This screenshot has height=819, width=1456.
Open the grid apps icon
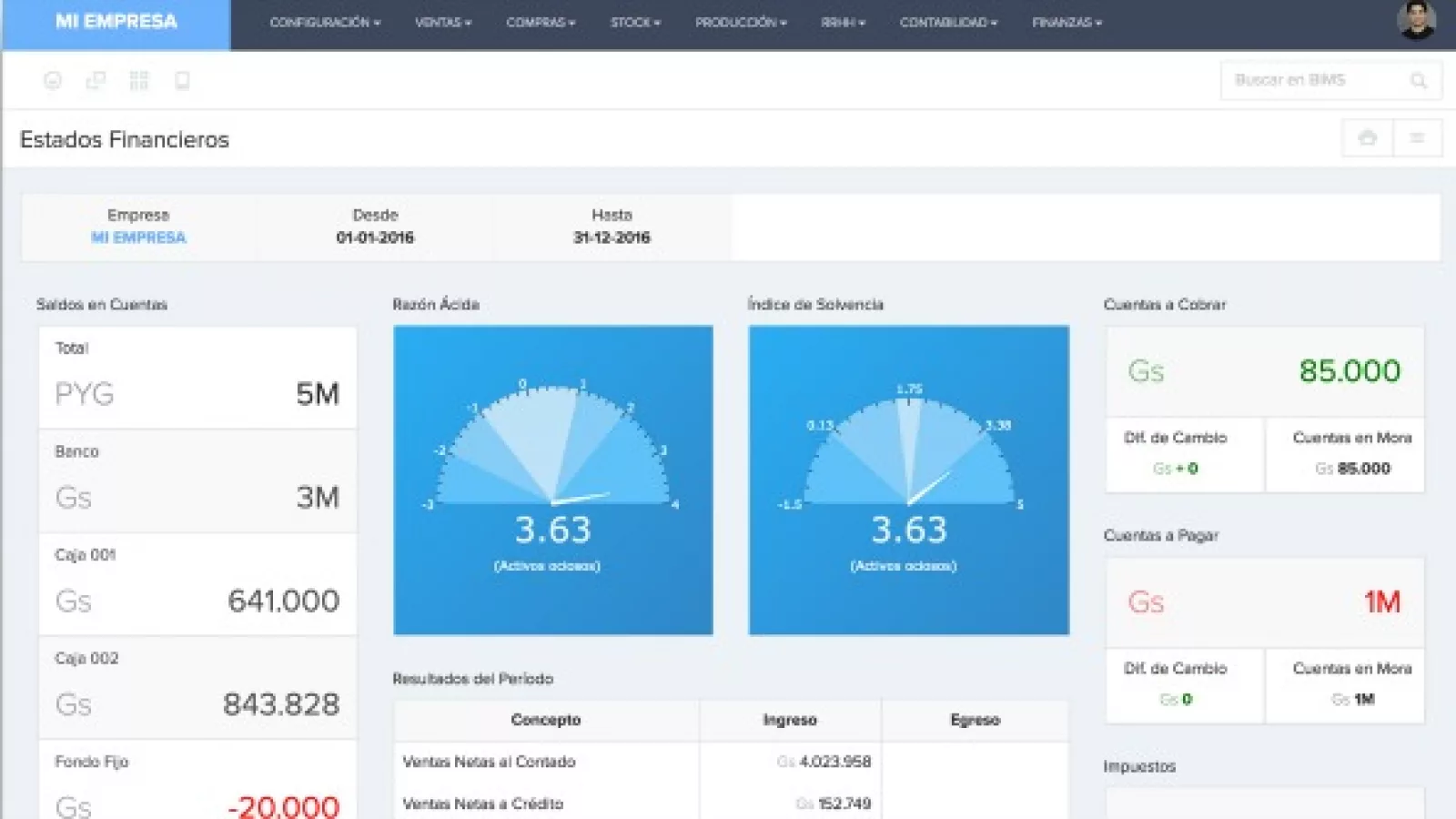[x=138, y=81]
